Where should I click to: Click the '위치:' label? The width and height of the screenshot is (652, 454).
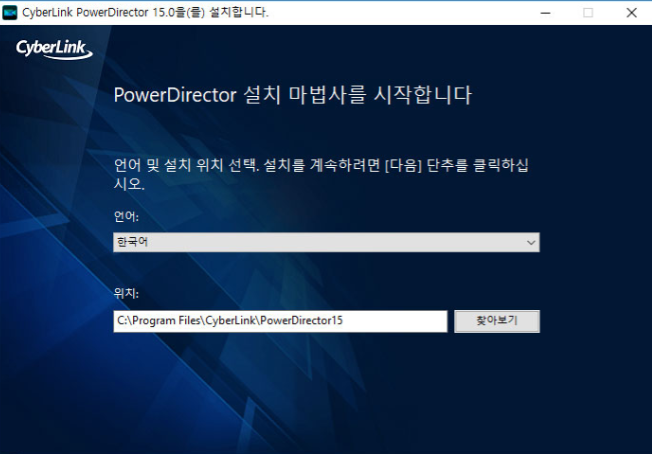126,294
